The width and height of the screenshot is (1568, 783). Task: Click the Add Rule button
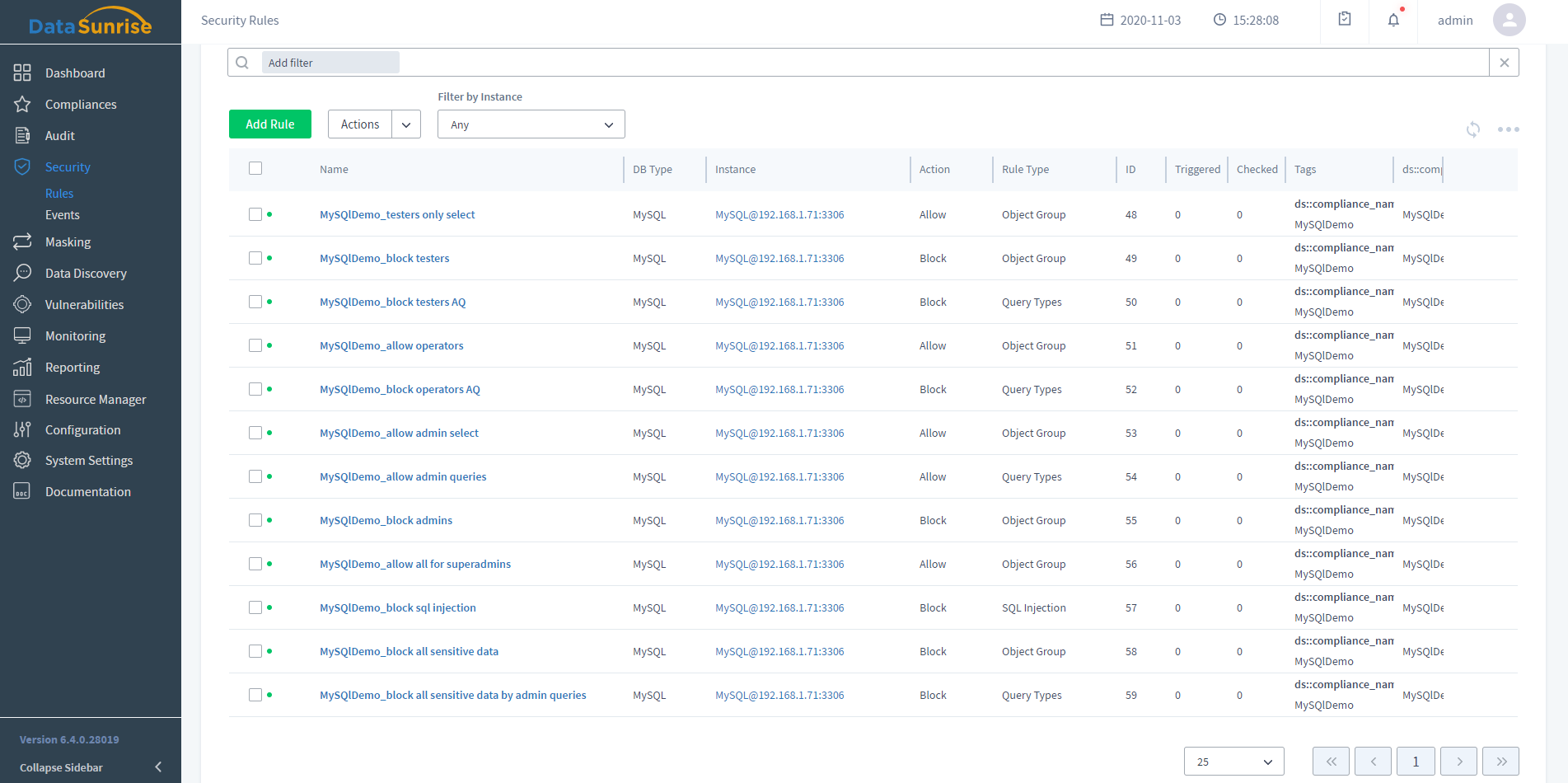tap(270, 124)
